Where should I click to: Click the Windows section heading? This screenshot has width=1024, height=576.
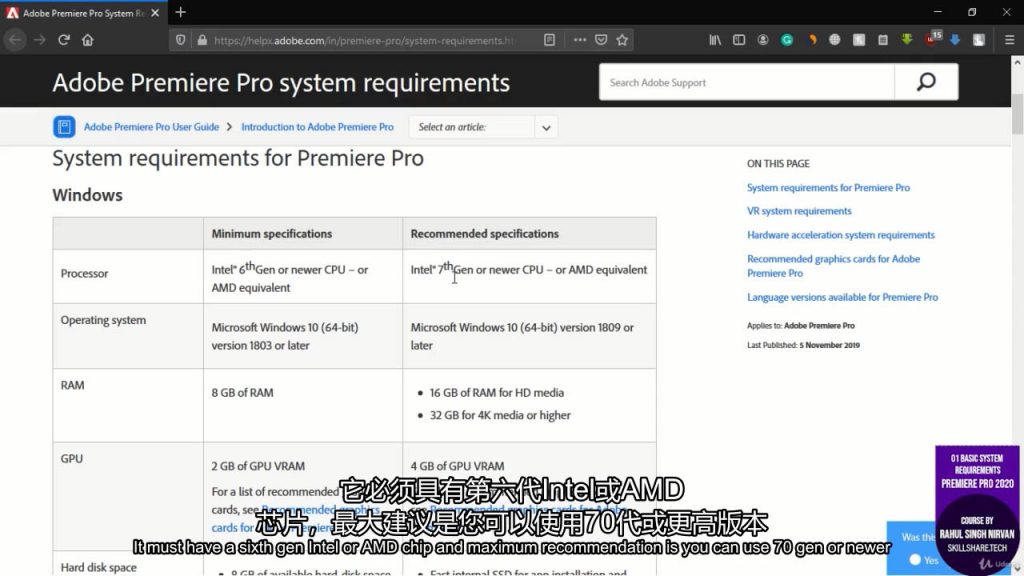click(88, 195)
